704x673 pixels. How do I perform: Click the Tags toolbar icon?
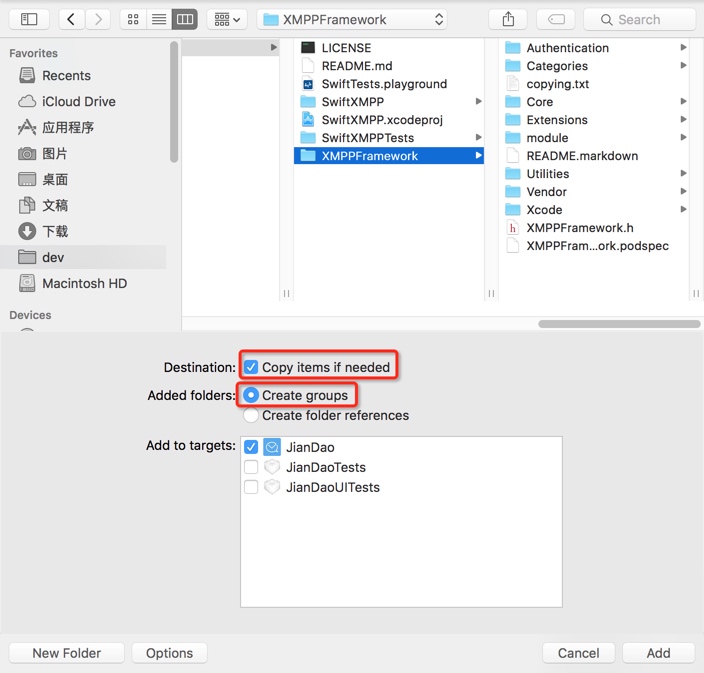pyautogui.click(x=556, y=19)
